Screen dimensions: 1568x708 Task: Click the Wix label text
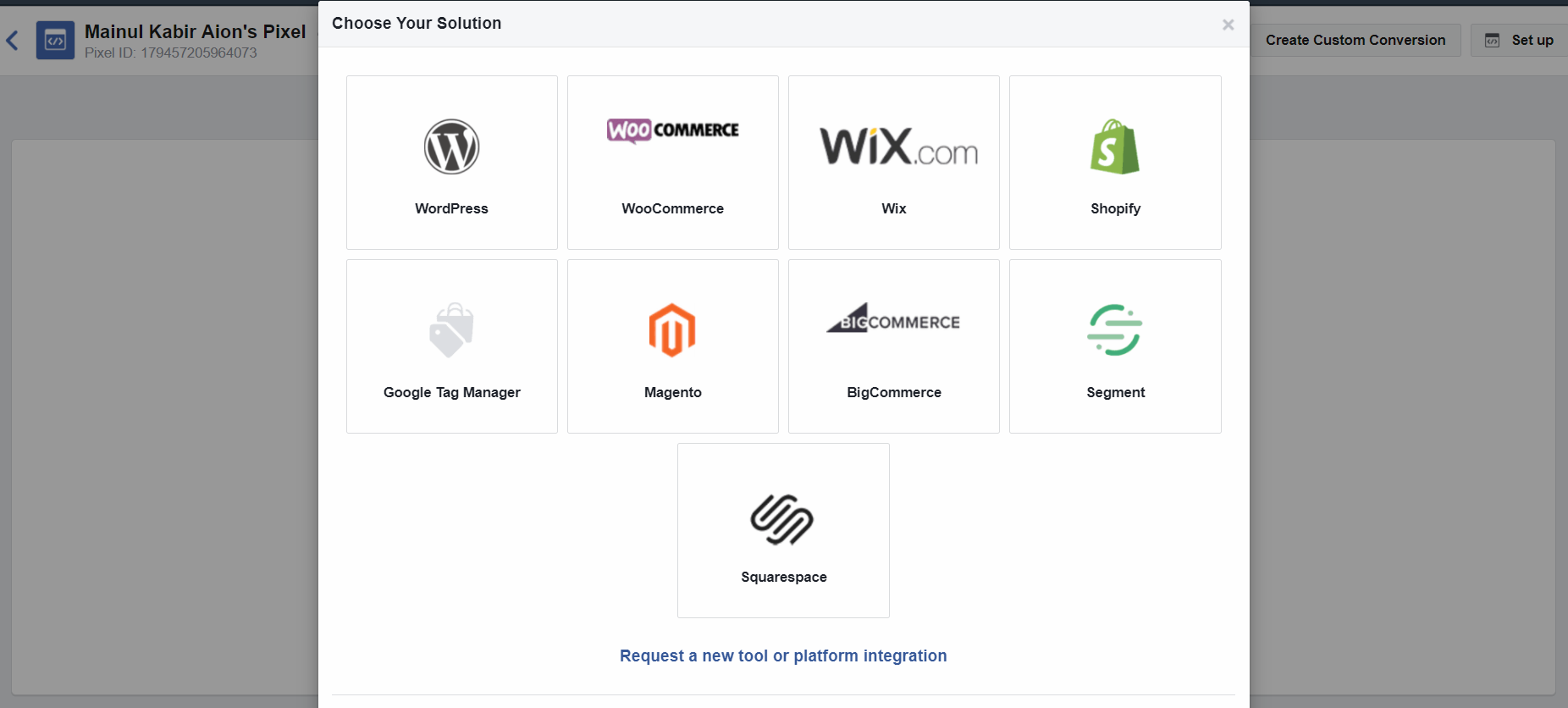pos(894,208)
